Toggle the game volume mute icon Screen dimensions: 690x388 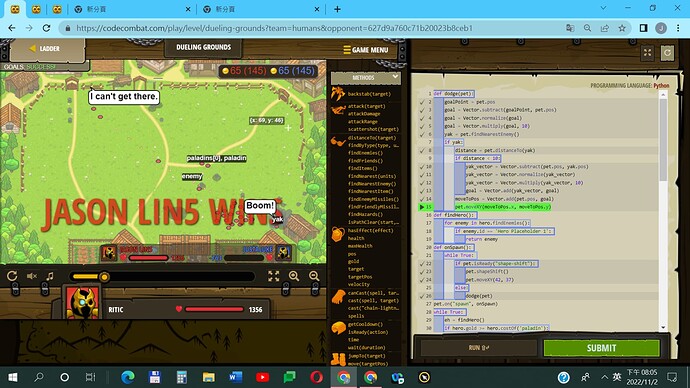click(x=32, y=276)
